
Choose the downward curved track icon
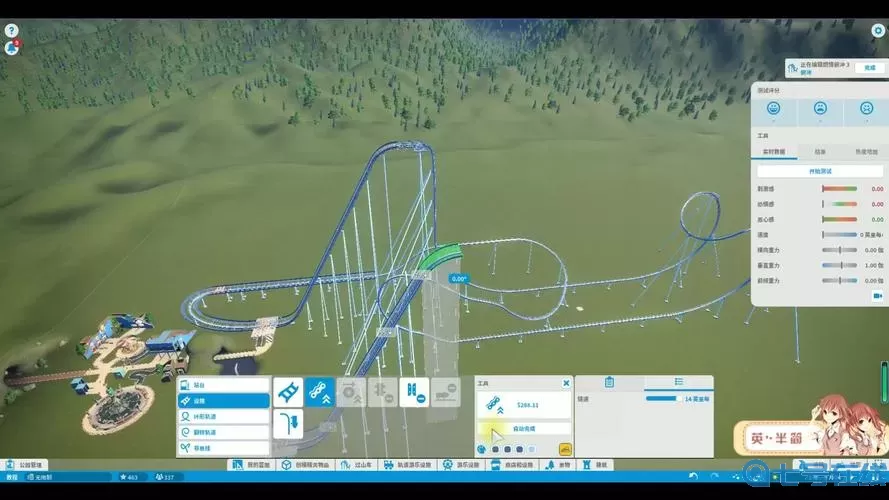point(288,424)
